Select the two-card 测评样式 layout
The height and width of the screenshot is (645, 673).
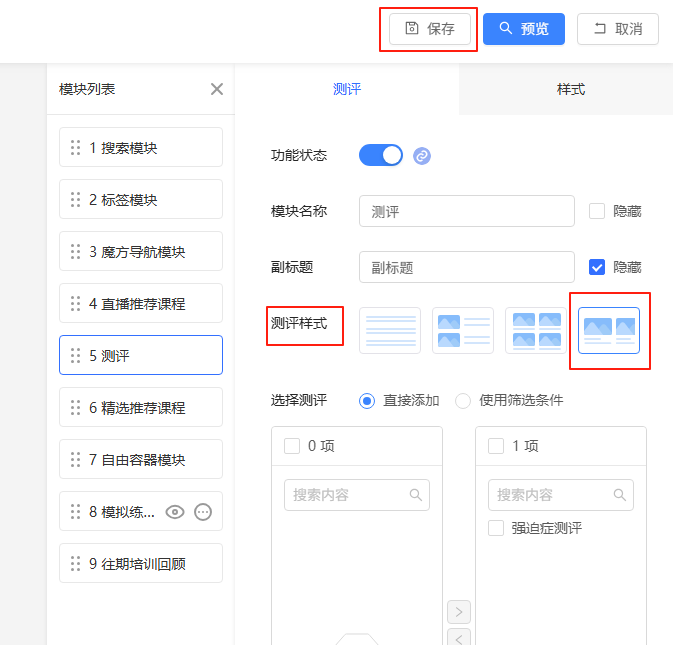(x=609, y=330)
